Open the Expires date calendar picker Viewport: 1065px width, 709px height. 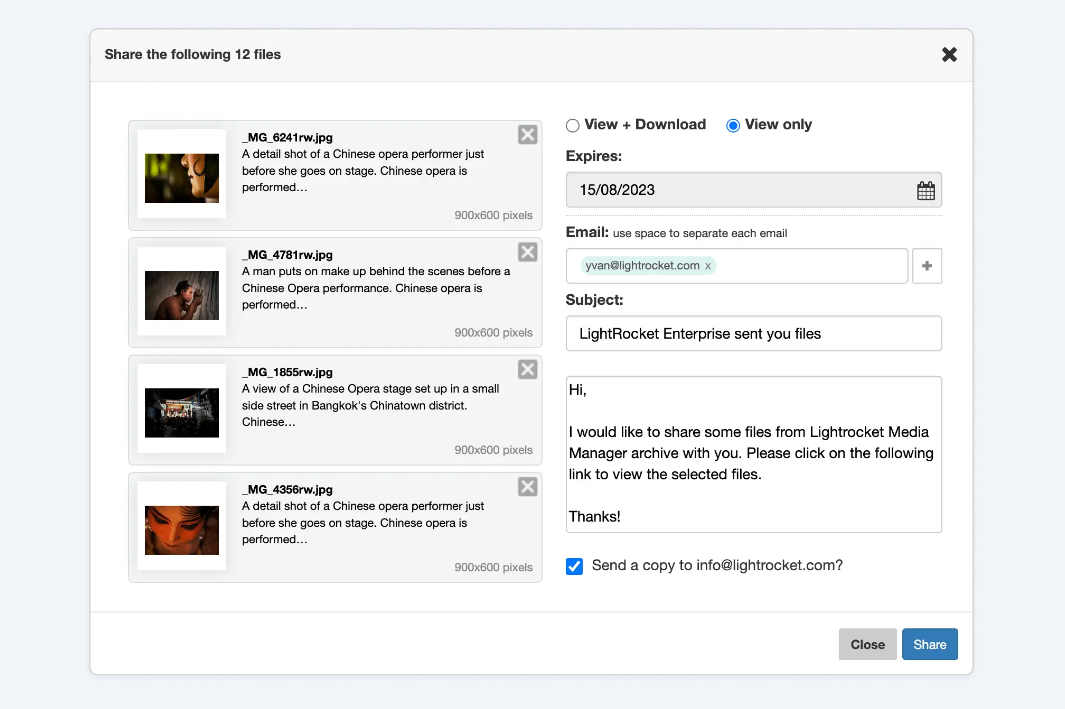coord(925,189)
